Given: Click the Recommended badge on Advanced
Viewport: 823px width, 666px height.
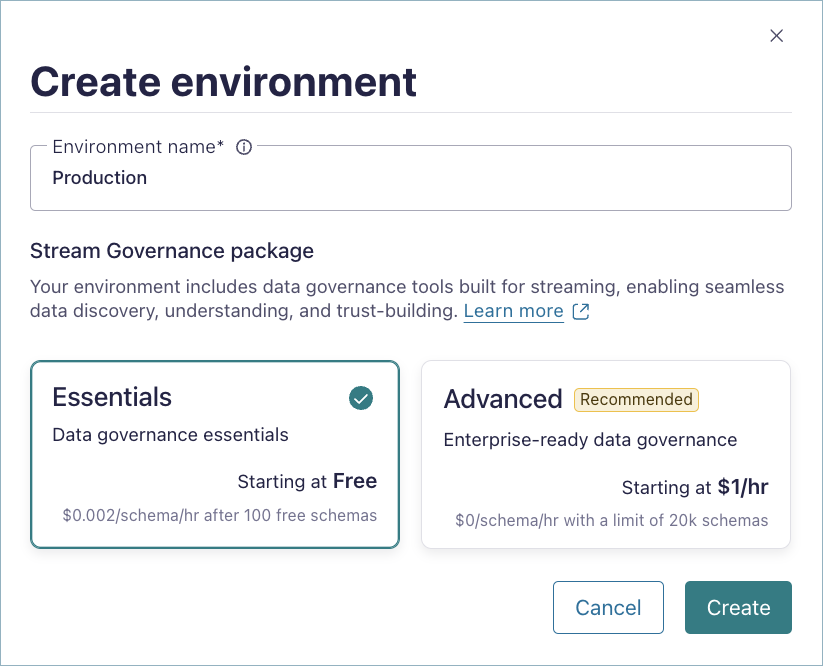Looking at the screenshot, I should pyautogui.click(x=636, y=399).
